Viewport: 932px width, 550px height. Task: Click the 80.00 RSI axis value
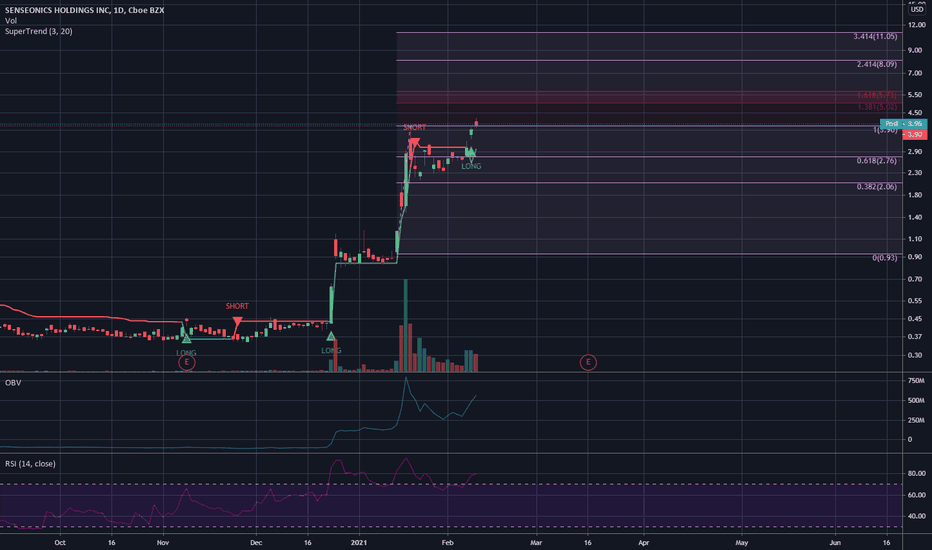[917, 474]
